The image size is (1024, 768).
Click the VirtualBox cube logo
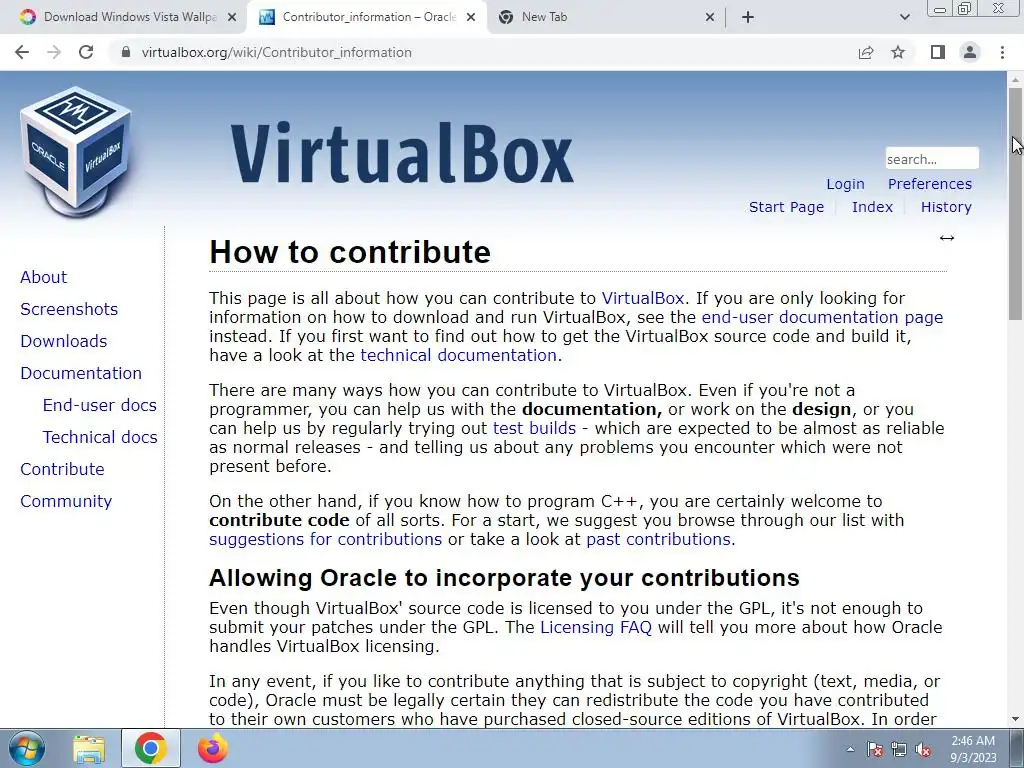76,152
